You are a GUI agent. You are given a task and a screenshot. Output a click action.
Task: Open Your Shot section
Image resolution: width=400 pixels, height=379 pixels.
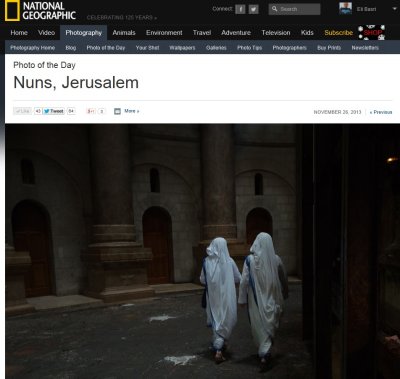coord(147,48)
